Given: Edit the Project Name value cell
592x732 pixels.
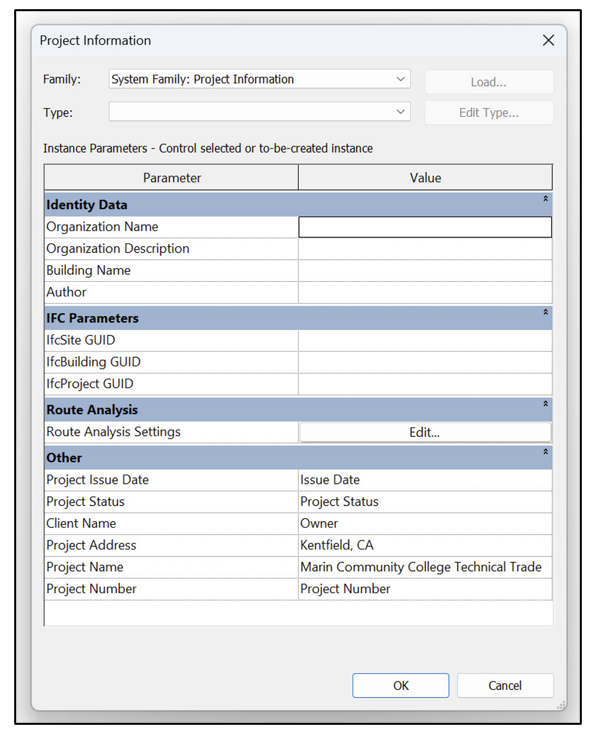Looking at the screenshot, I should (x=425, y=567).
